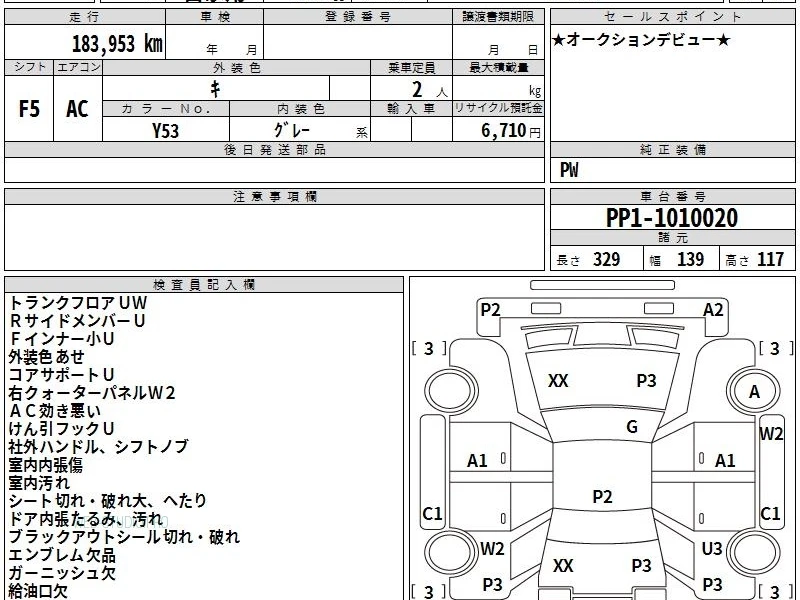Click the XX mark on the trunk lid

(x=563, y=565)
